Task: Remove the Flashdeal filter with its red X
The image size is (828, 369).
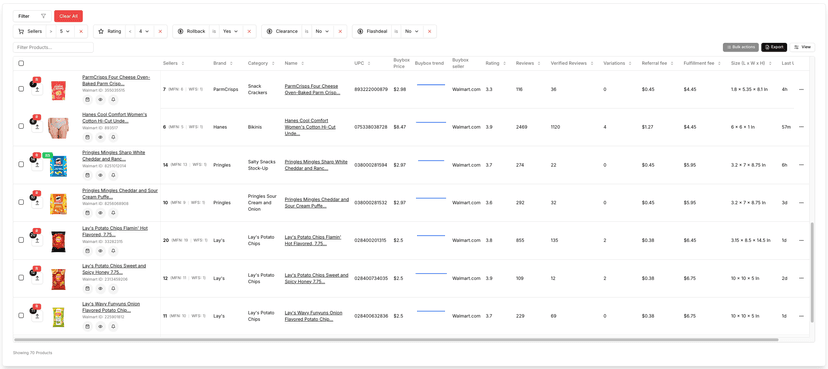Action: click(x=429, y=32)
